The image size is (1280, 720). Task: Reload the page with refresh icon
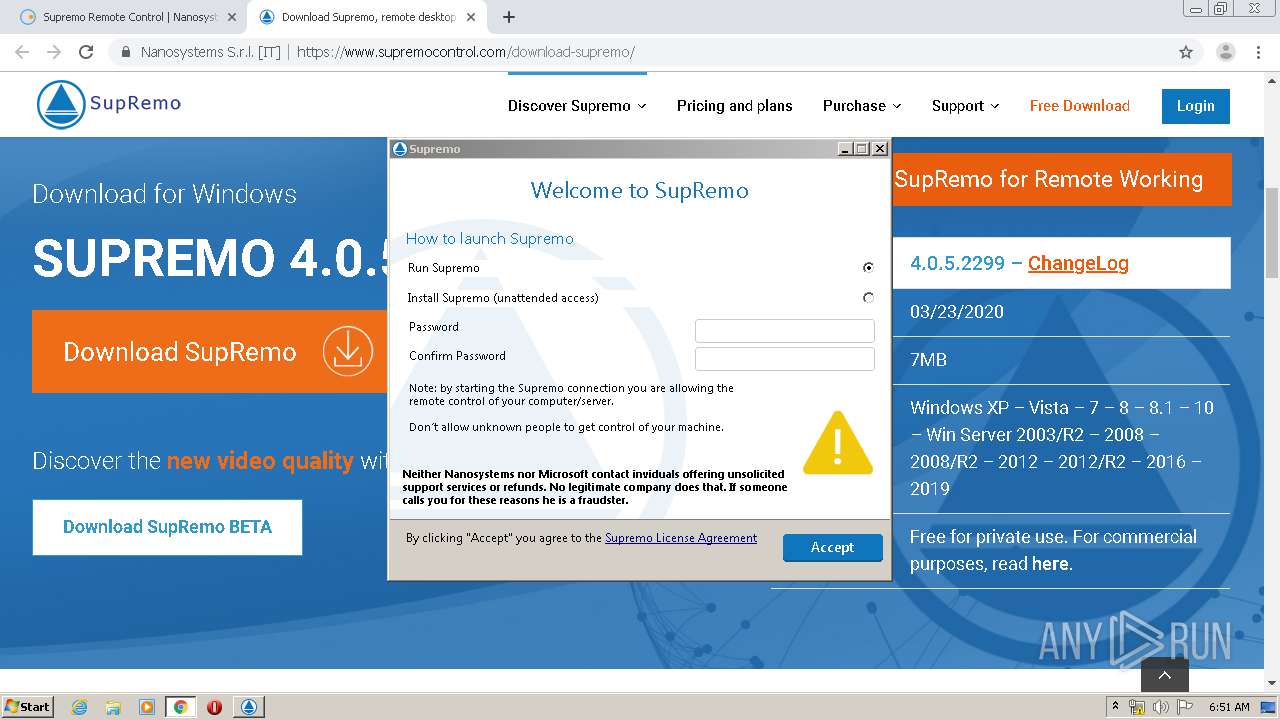click(x=86, y=52)
